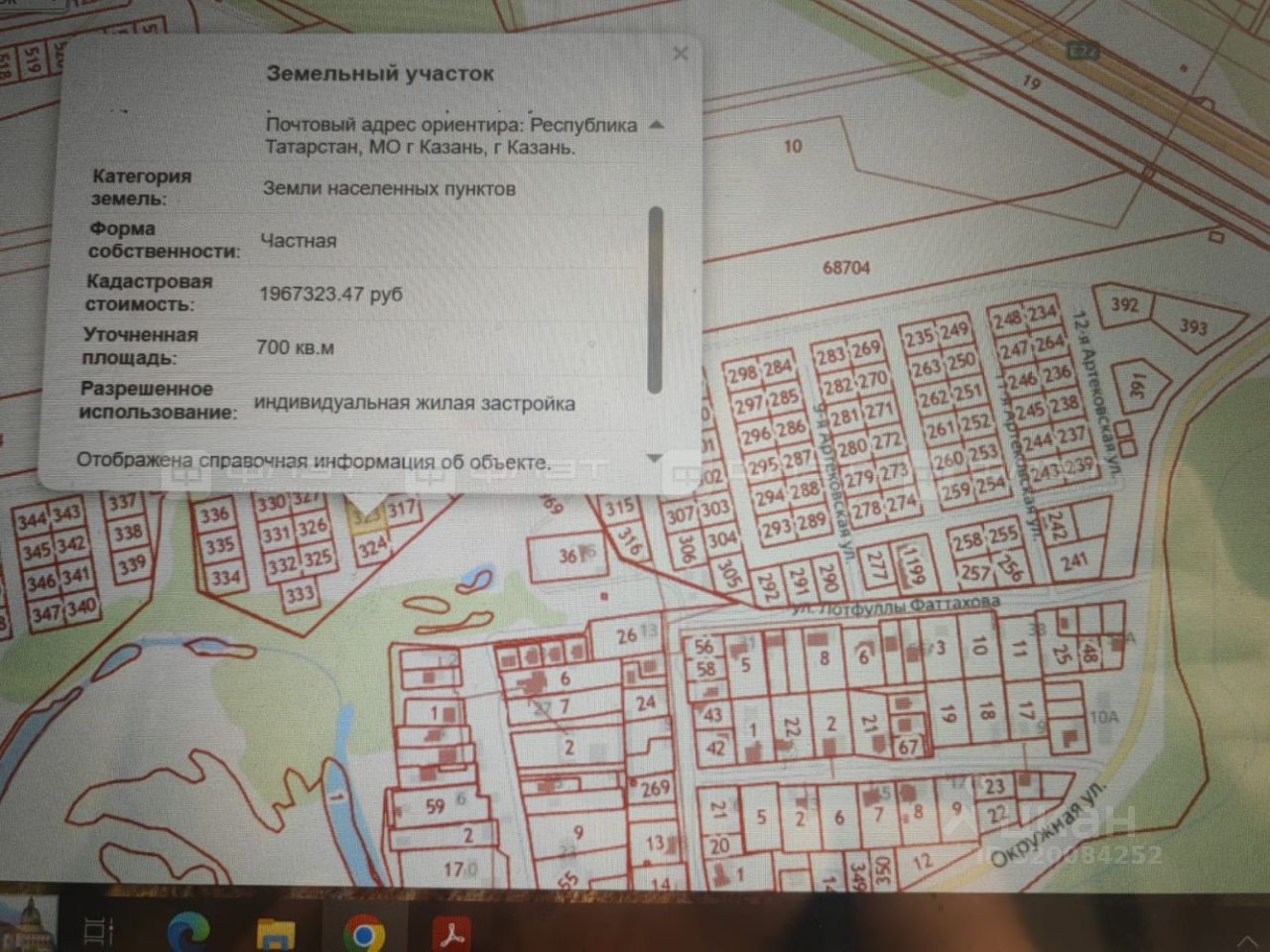Select parcel 392 on the map
1270x952 pixels.
[1124, 304]
